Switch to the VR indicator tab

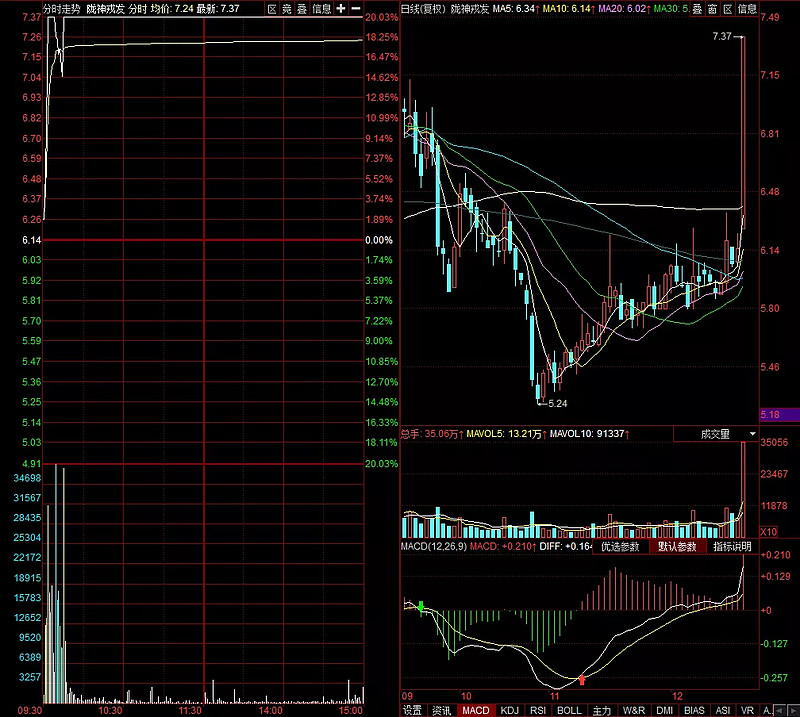point(747,710)
